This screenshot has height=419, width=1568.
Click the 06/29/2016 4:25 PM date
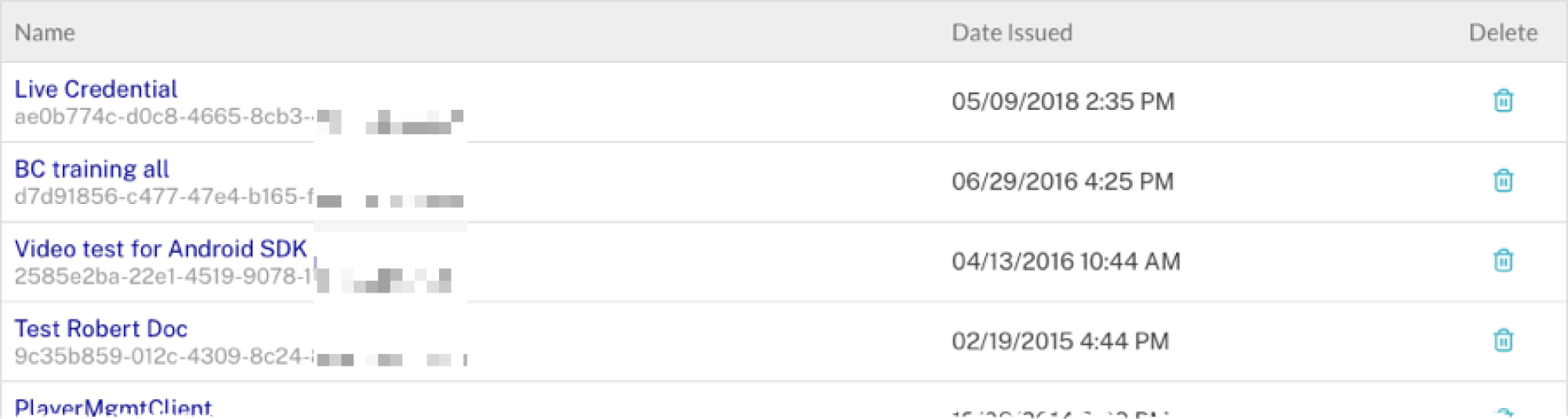coord(1062,182)
